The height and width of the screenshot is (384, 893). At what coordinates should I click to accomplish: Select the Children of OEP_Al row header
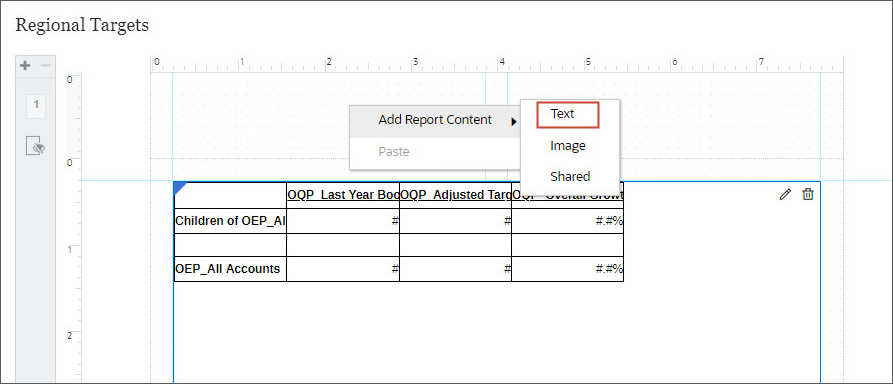230,221
